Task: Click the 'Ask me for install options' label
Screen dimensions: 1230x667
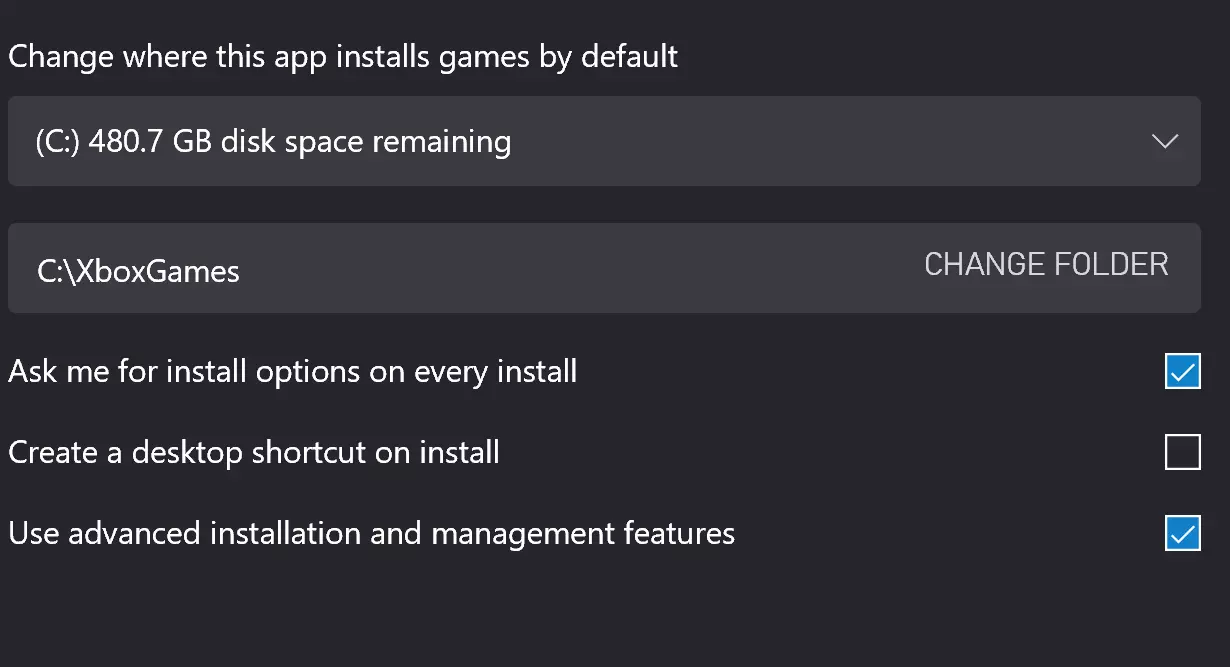Action: 292,372
